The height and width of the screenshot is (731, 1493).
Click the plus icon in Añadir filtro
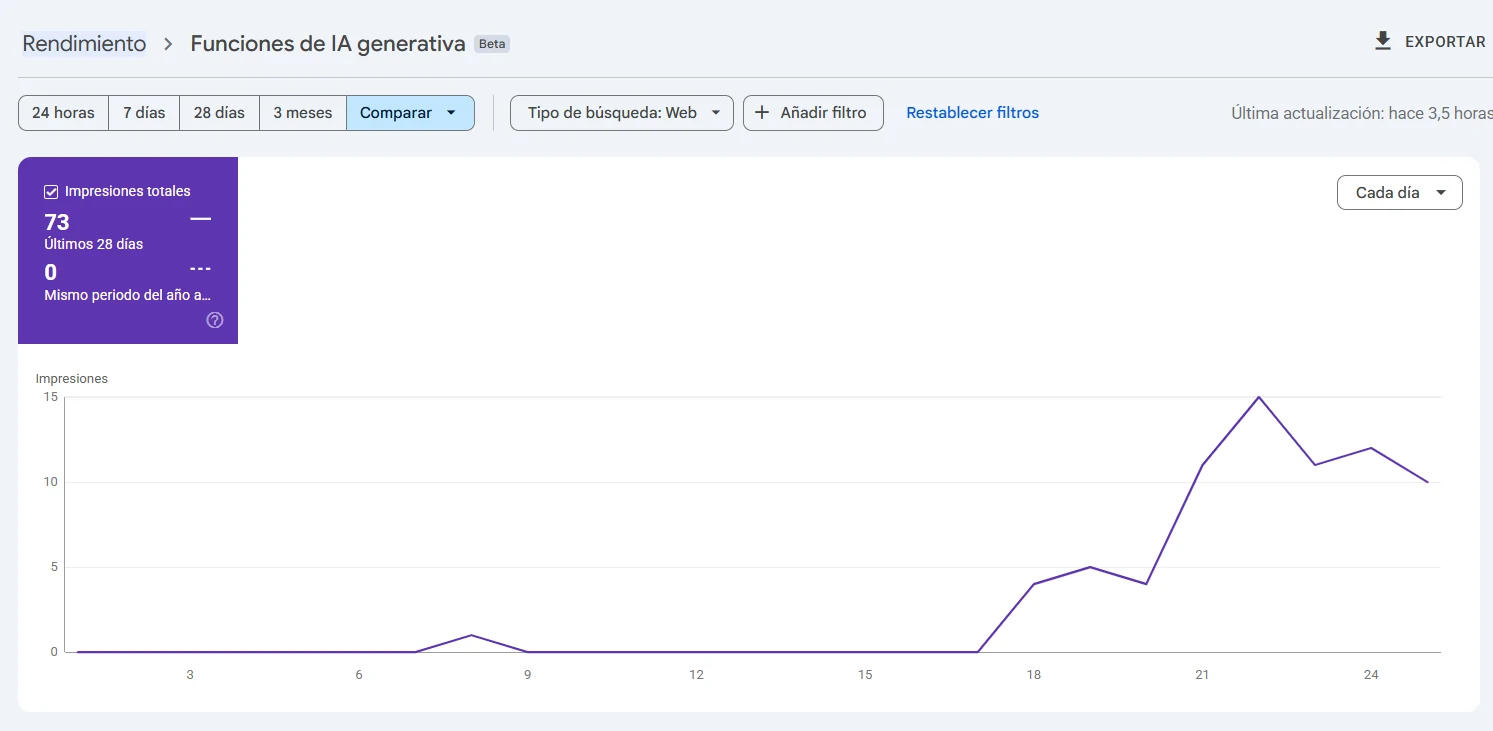click(x=762, y=113)
